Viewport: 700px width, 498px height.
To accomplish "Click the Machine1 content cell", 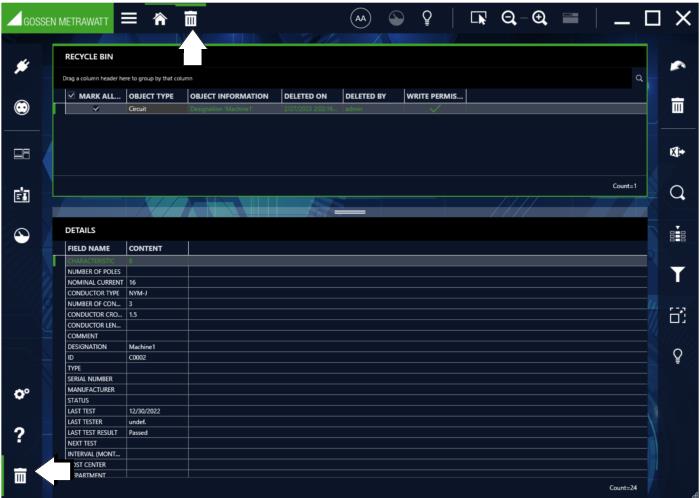I will coord(158,347).
